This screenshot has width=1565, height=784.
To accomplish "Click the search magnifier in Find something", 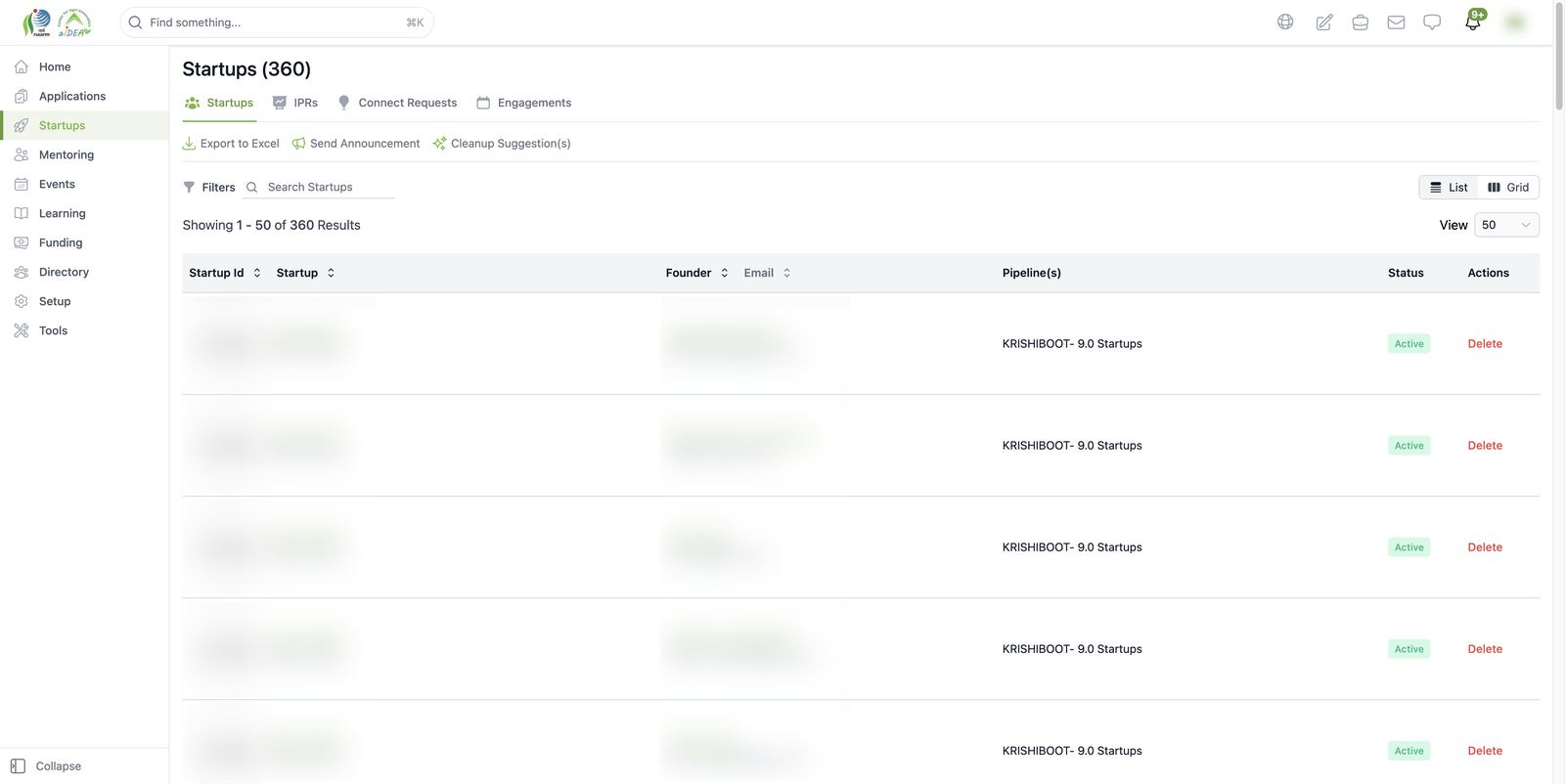I will (135, 22).
